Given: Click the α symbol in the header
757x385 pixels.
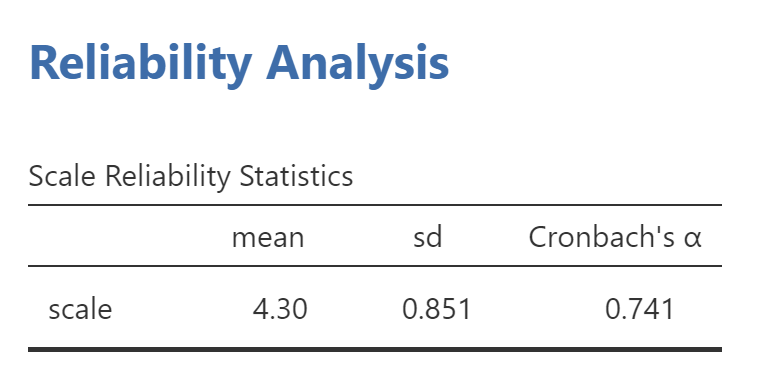Looking at the screenshot, I should pyautogui.click(x=692, y=238).
